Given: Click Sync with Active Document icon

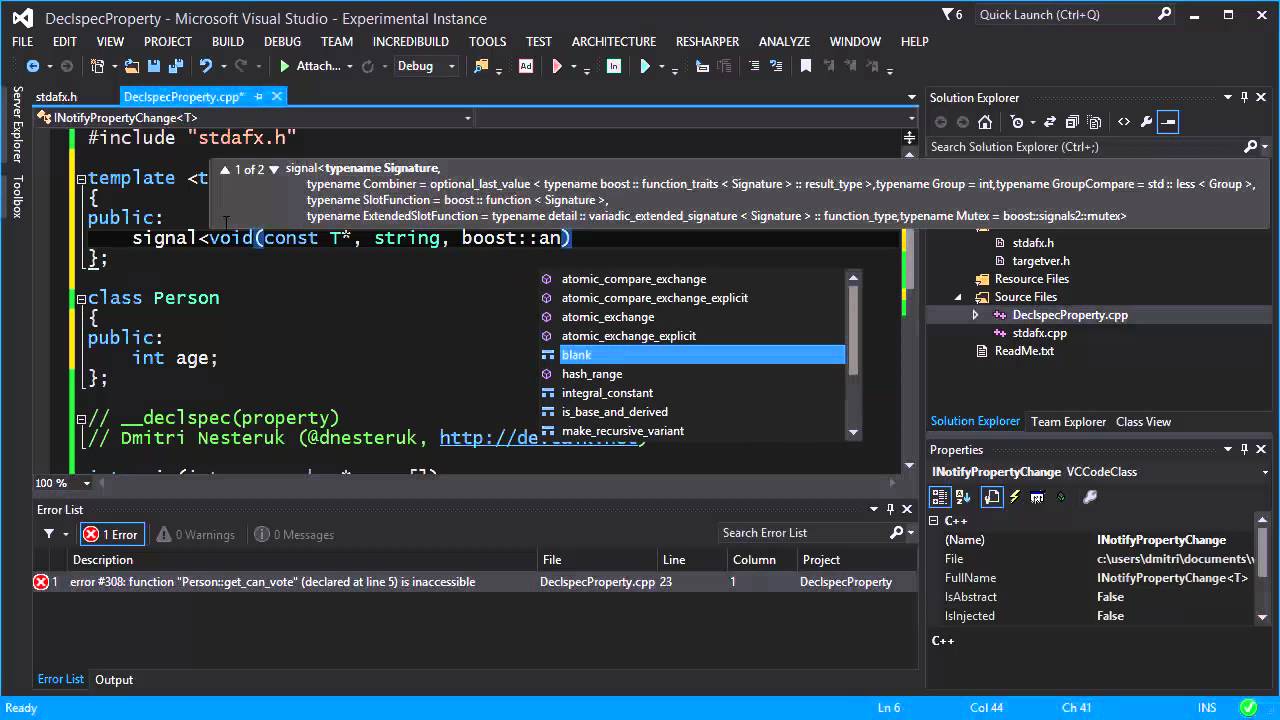Looking at the screenshot, I should (1050, 122).
